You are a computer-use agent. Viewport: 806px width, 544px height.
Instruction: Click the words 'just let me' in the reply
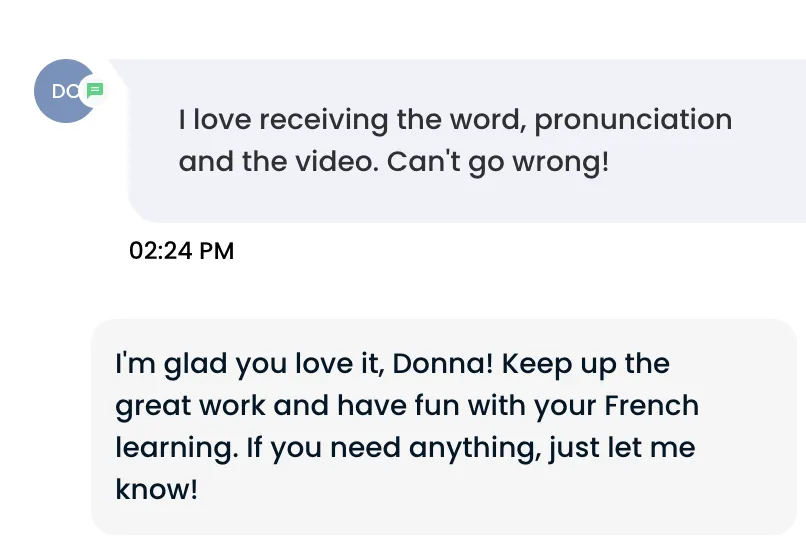pos(622,449)
